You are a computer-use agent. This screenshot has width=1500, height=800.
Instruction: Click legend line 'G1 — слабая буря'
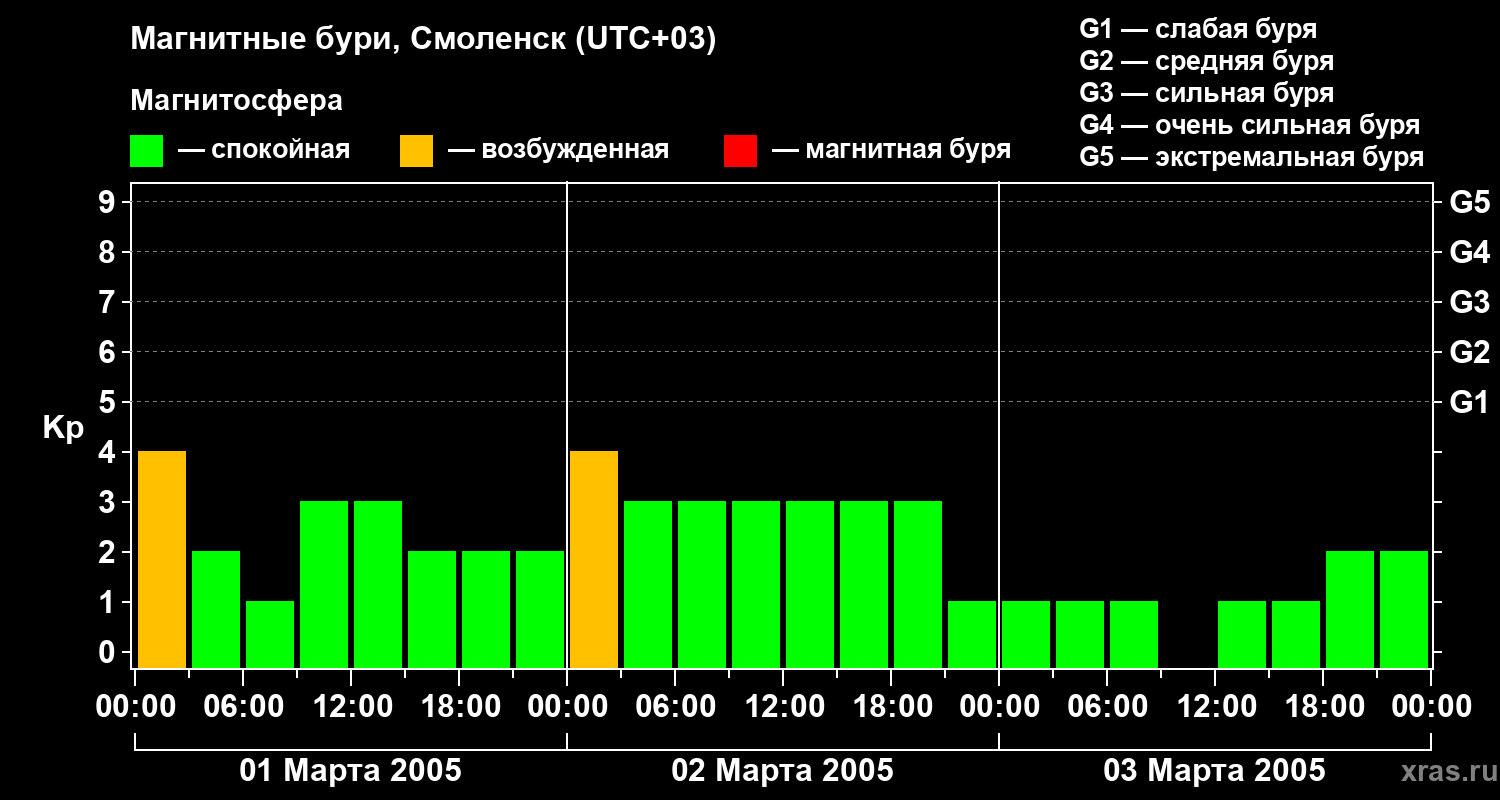(1198, 28)
